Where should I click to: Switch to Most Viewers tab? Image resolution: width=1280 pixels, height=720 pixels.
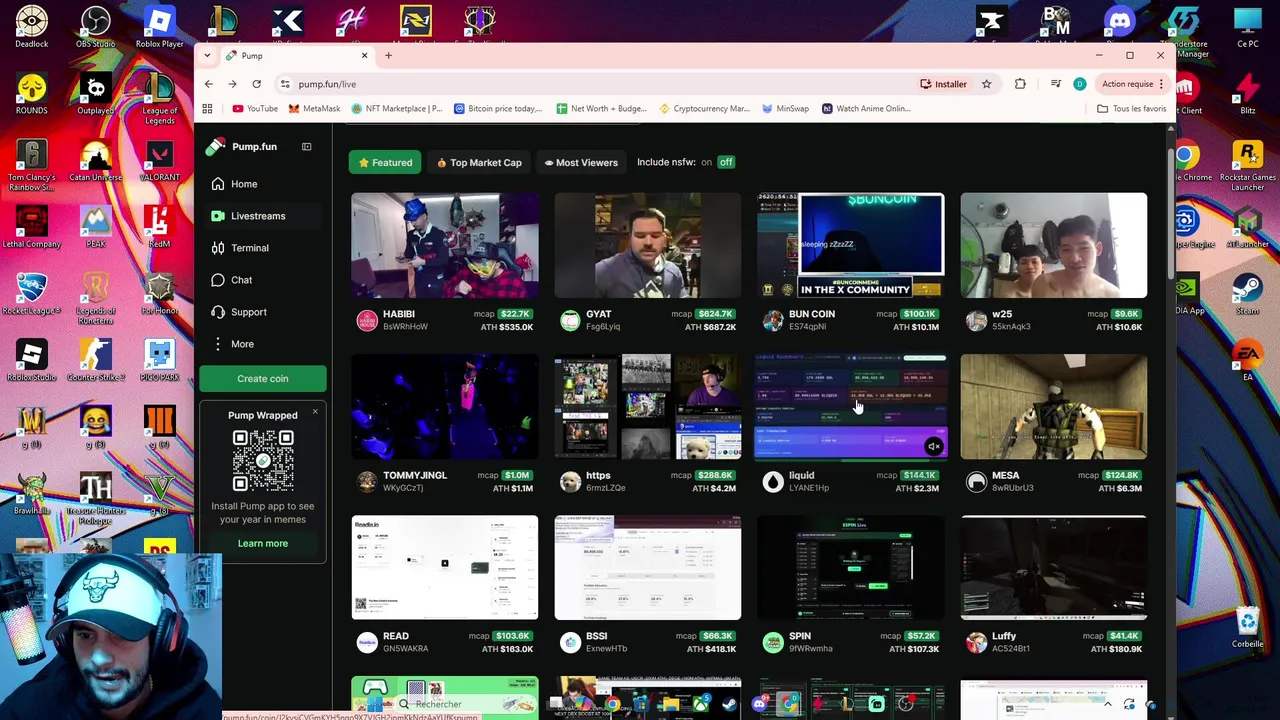coord(581,162)
